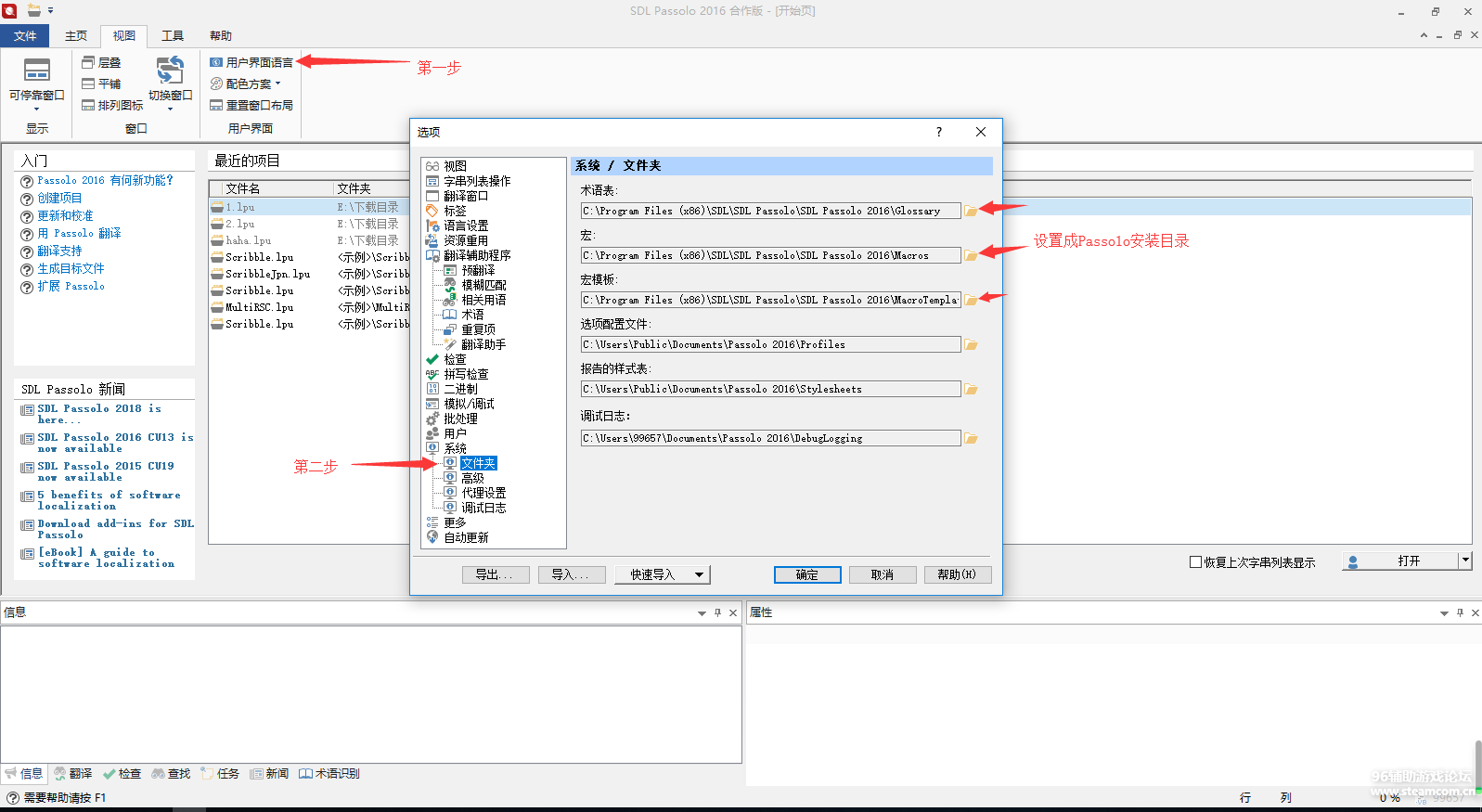Click the browse folder icon for glossary path (术语表)

click(971, 212)
